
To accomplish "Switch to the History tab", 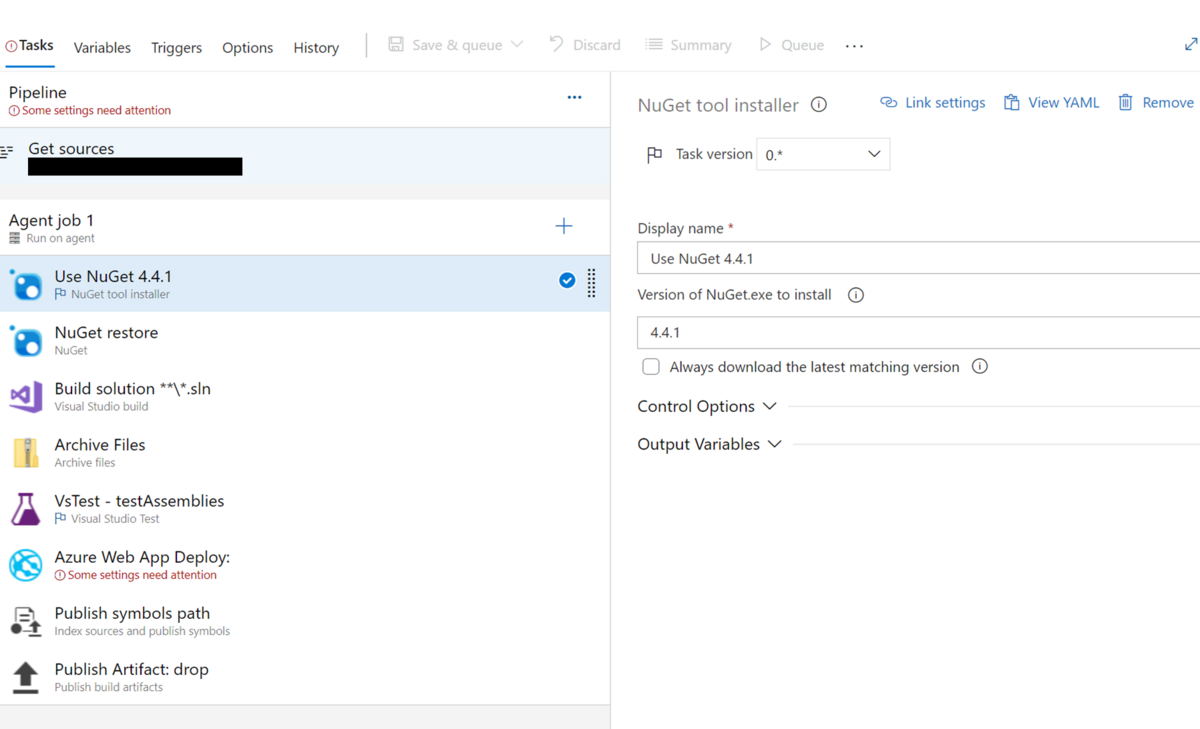I will point(316,47).
